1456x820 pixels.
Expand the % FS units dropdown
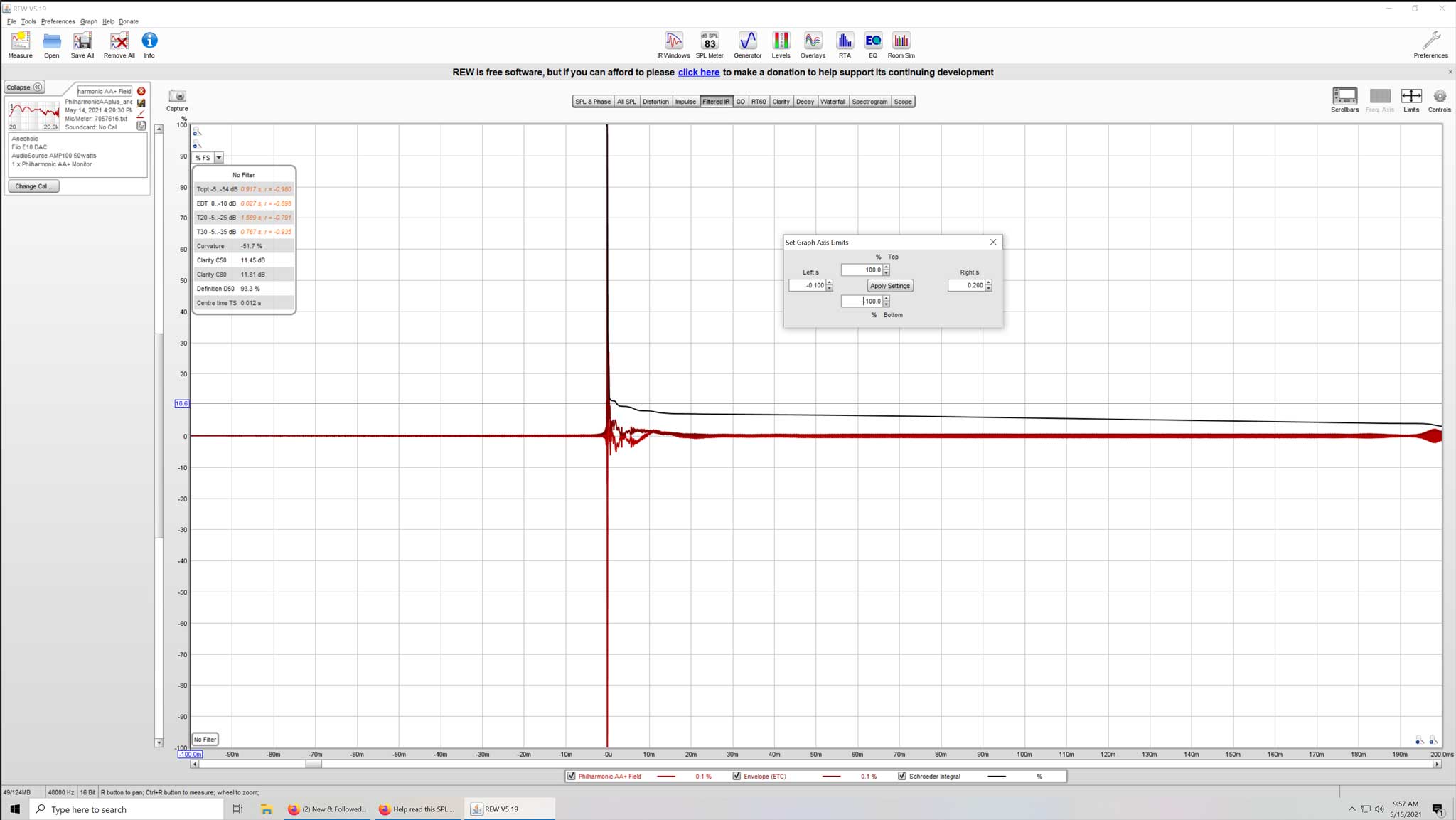(x=218, y=157)
